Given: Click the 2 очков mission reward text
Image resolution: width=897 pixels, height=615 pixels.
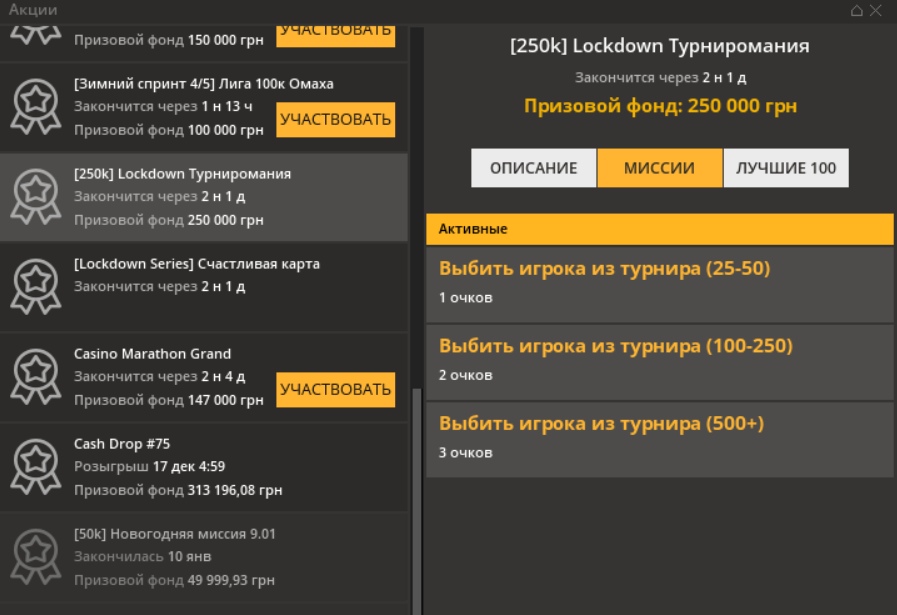Looking at the screenshot, I should (466, 375).
